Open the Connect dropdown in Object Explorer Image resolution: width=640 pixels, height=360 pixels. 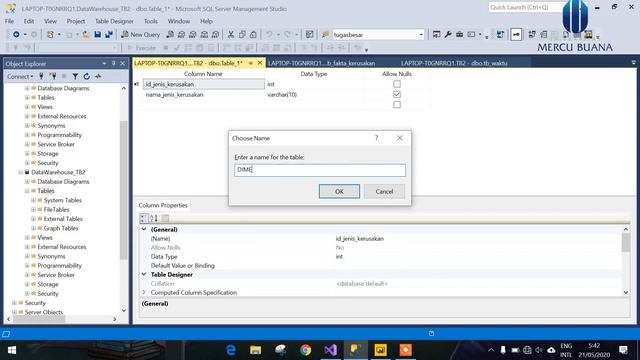coord(20,76)
